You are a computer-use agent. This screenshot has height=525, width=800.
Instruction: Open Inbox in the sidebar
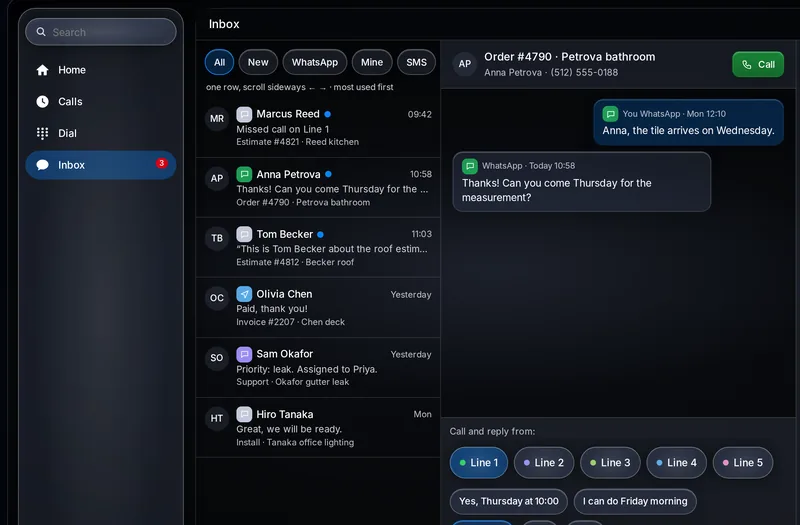click(x=101, y=165)
